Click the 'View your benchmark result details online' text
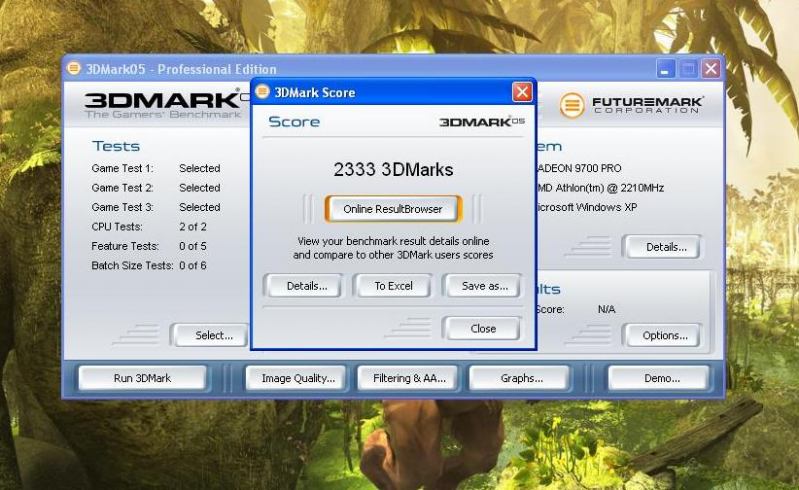799x490 pixels. (x=393, y=241)
